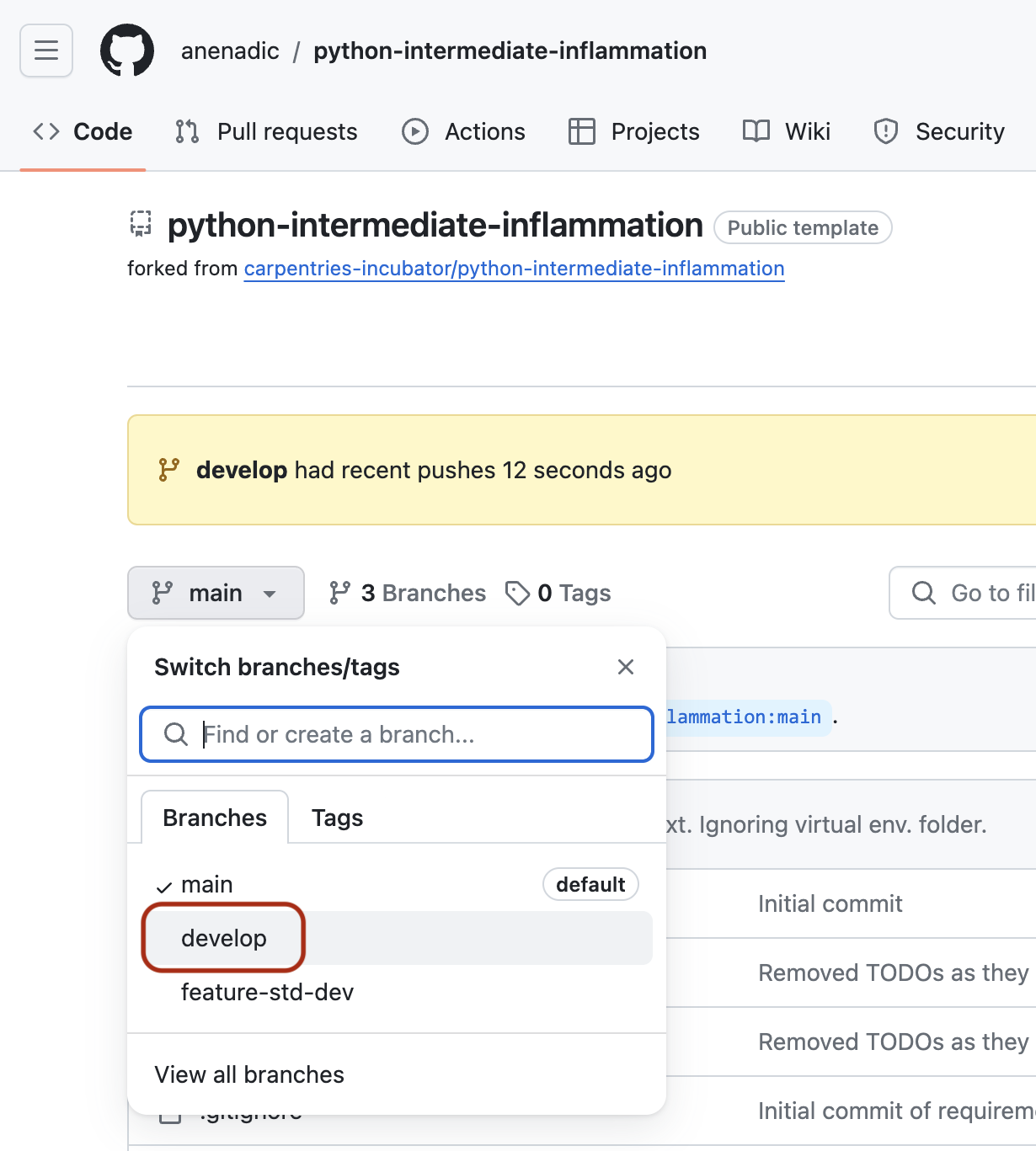Close the Switch branches/tags popup
Image resolution: width=1036 pixels, height=1151 pixels.
pos(625,667)
